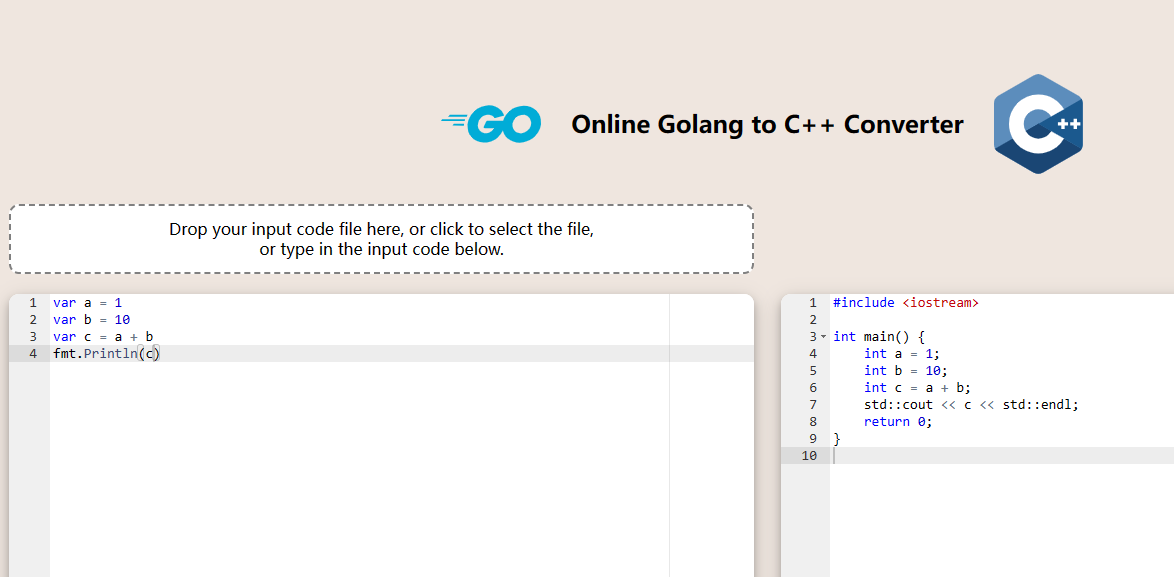The width and height of the screenshot is (1174, 577).
Task: Click empty line 2 in output editor
Action: (x=1002, y=320)
